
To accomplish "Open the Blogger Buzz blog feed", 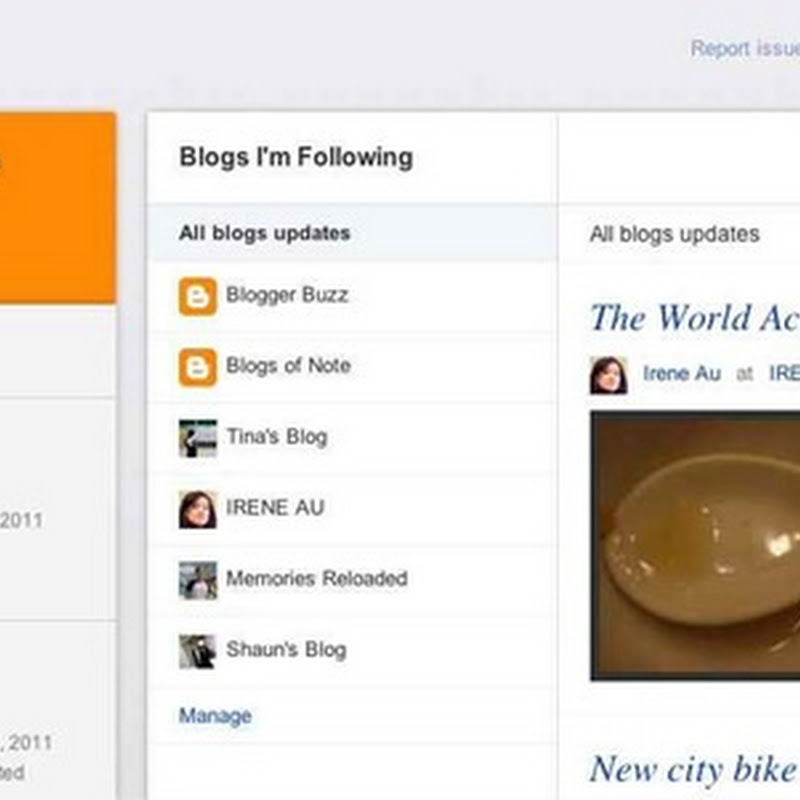I will point(287,296).
